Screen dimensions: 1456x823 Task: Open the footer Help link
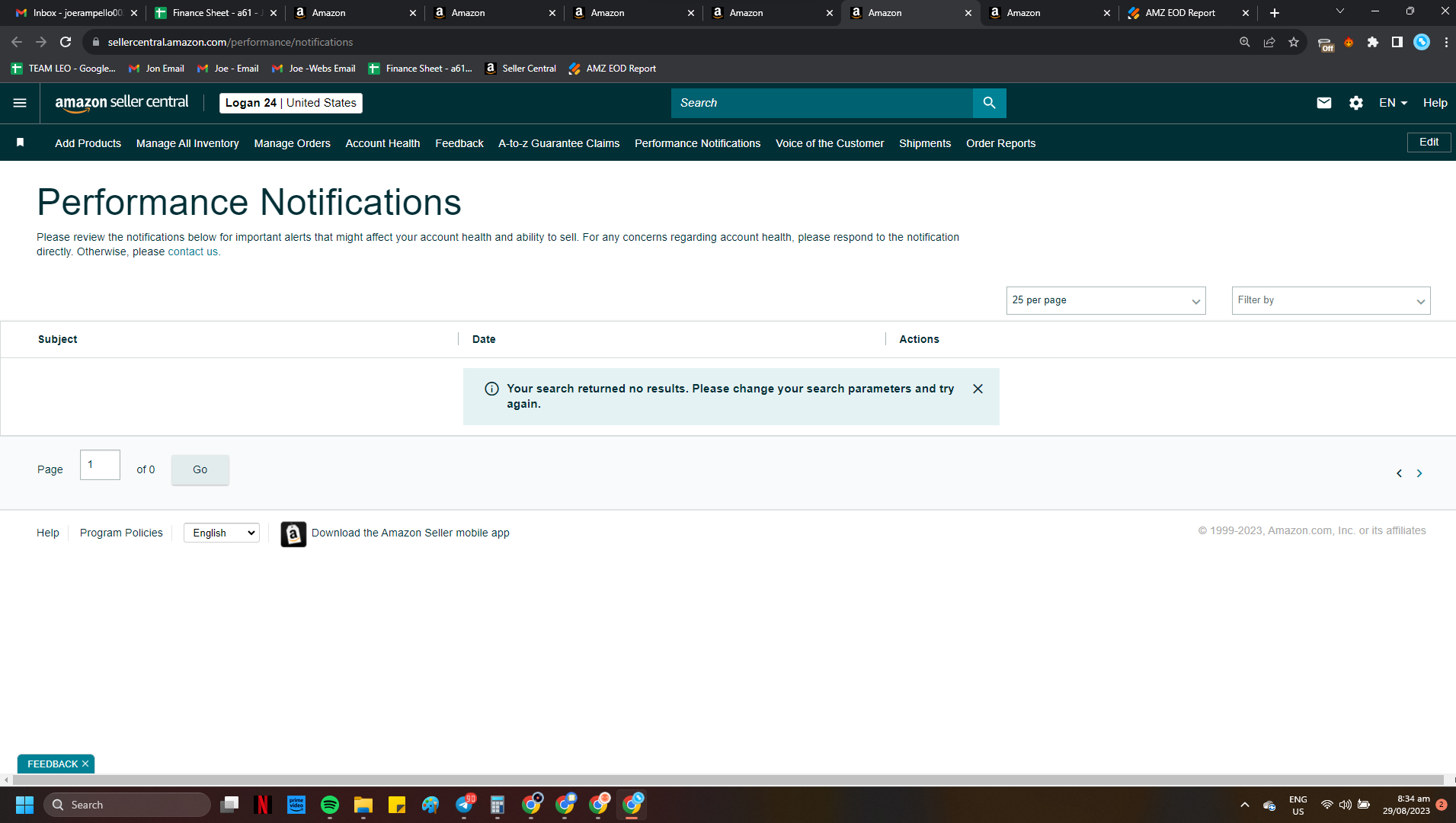[x=47, y=533]
